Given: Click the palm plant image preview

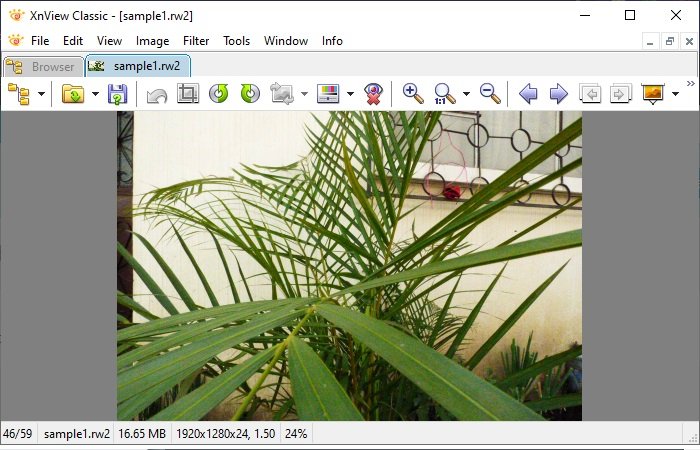Looking at the screenshot, I should click(x=349, y=266).
